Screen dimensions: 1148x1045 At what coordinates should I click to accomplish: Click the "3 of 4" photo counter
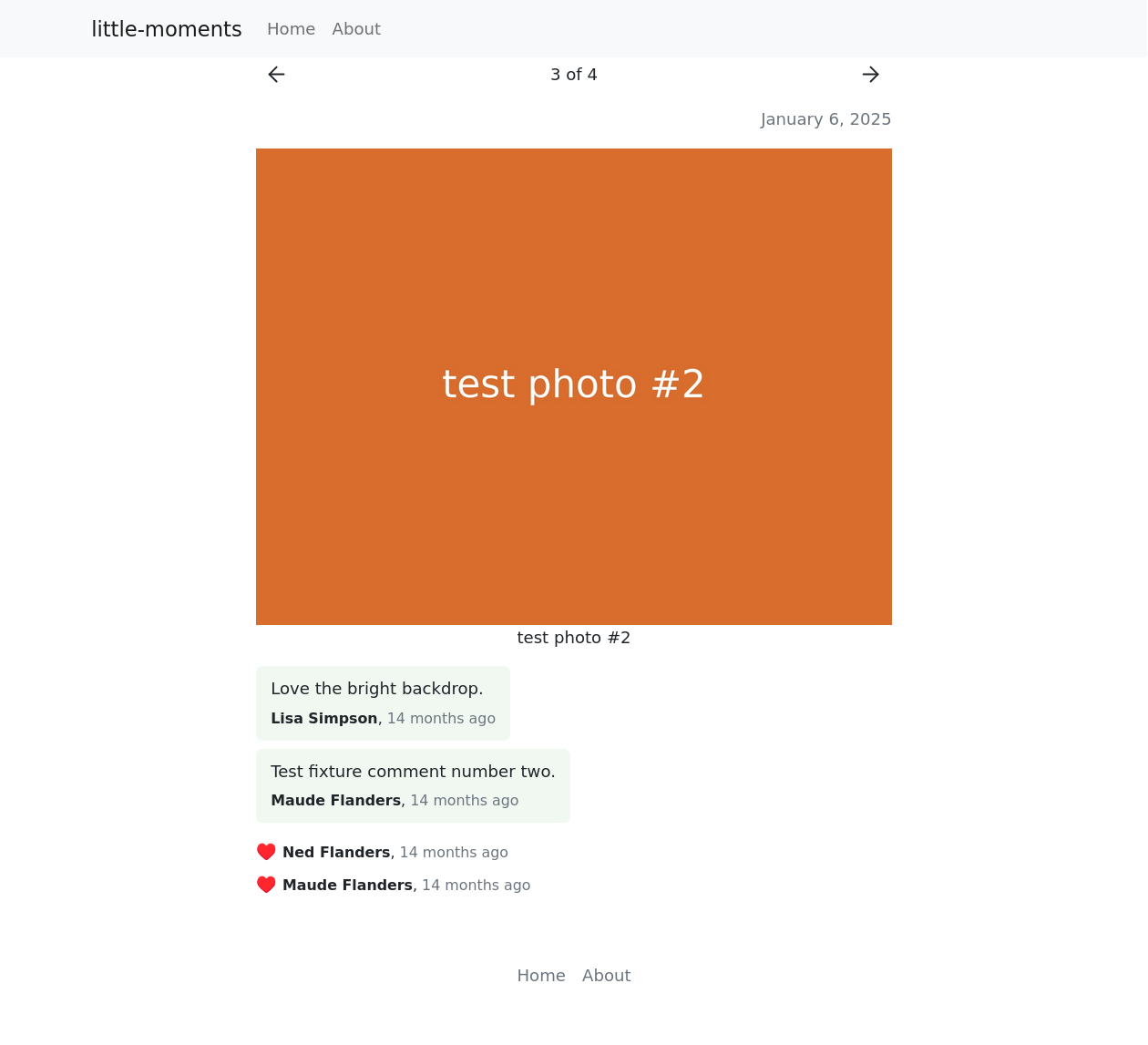(x=574, y=75)
